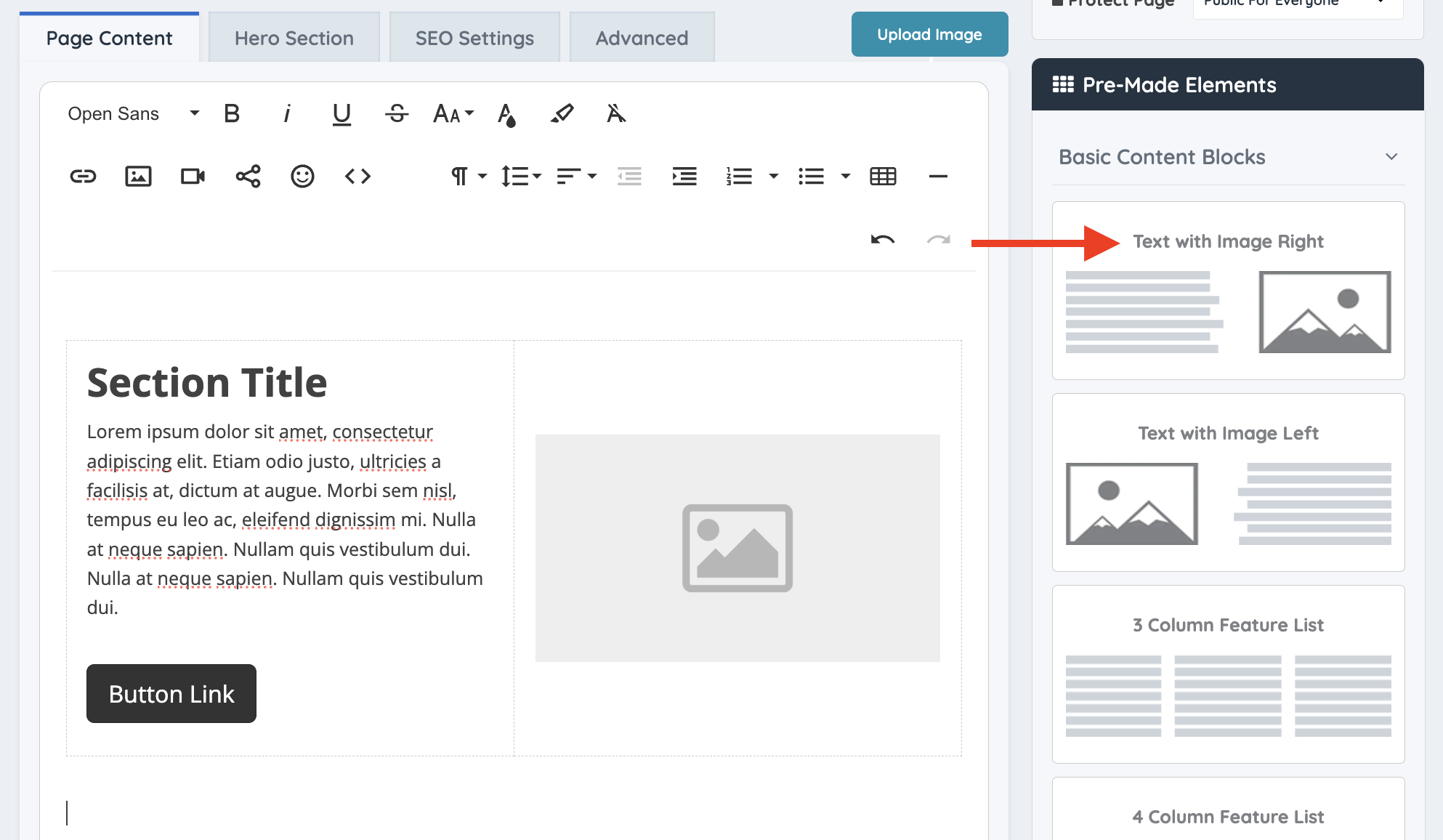1443x840 pixels.
Task: Click the Button Link in editor
Action: pos(171,694)
